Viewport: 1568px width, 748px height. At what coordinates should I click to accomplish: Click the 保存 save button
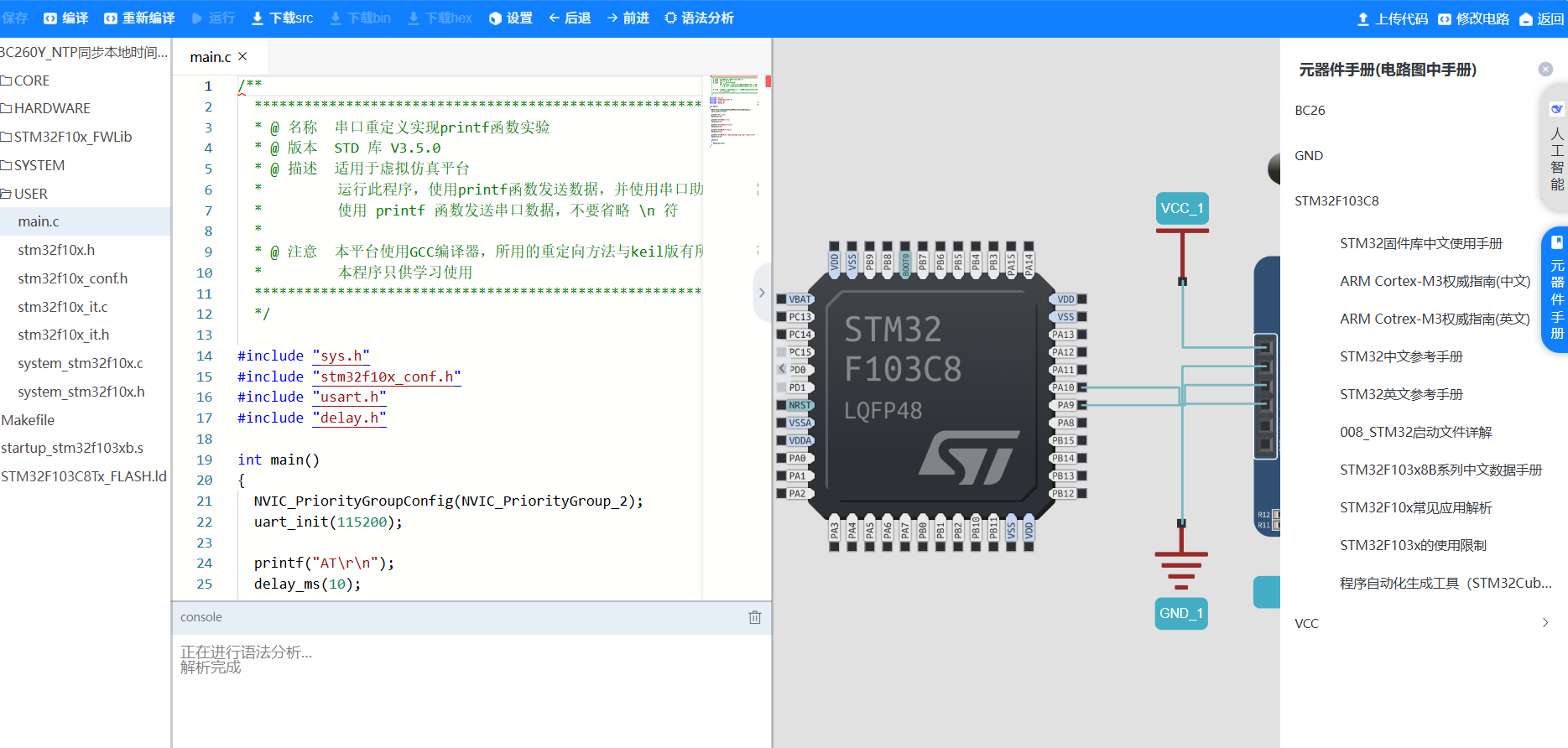[15, 18]
